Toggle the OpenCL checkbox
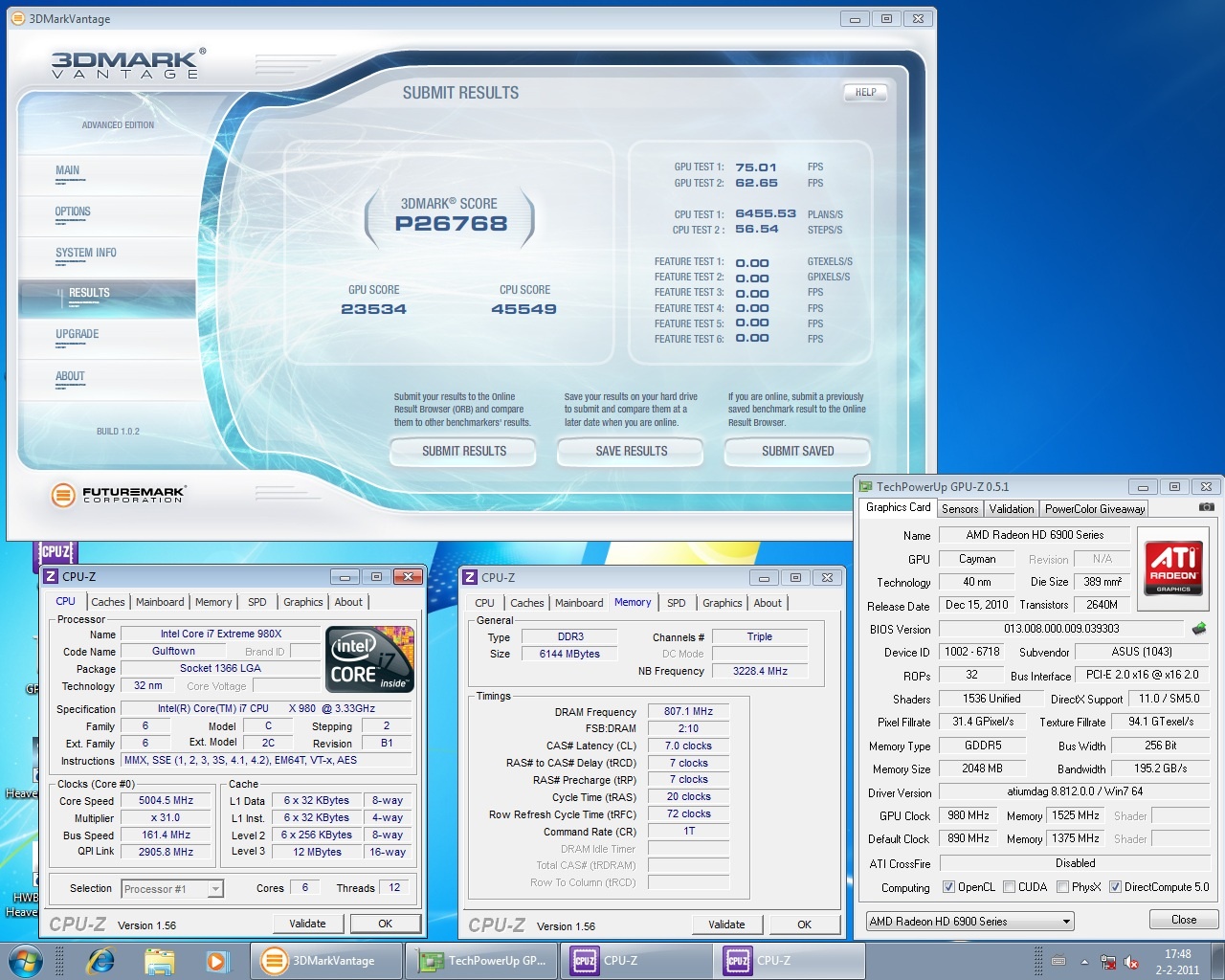 pyautogui.click(x=948, y=887)
